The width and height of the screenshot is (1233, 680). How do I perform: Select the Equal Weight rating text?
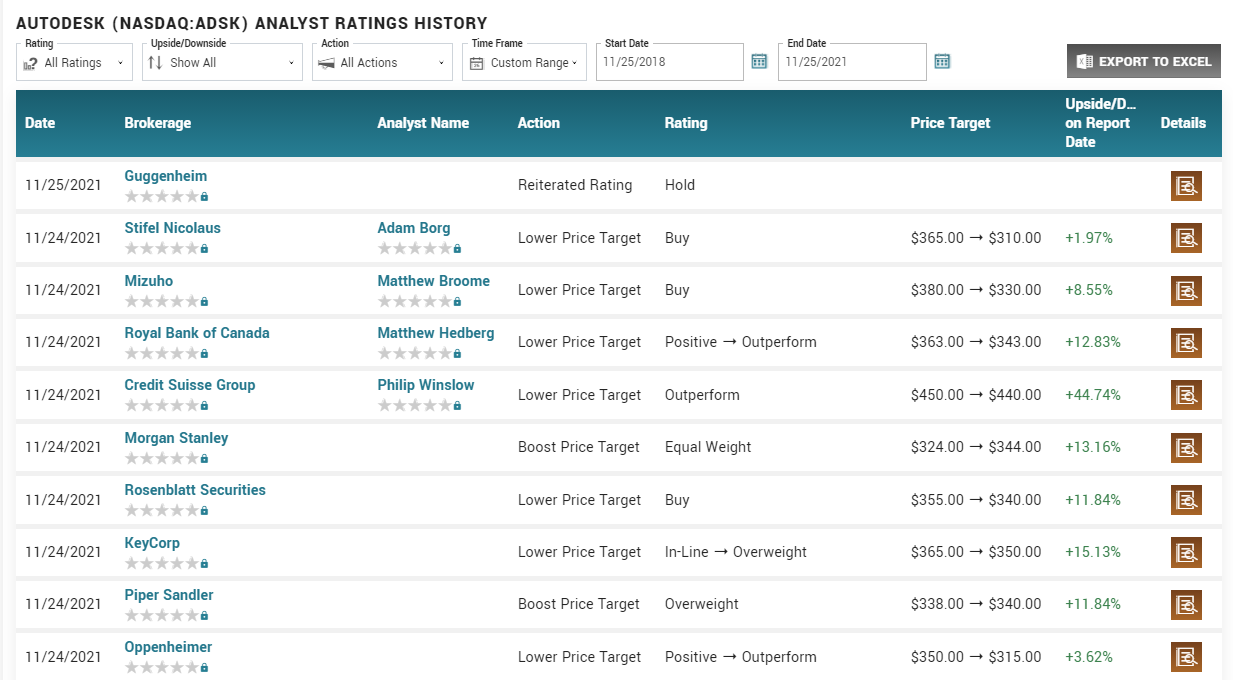(x=708, y=447)
